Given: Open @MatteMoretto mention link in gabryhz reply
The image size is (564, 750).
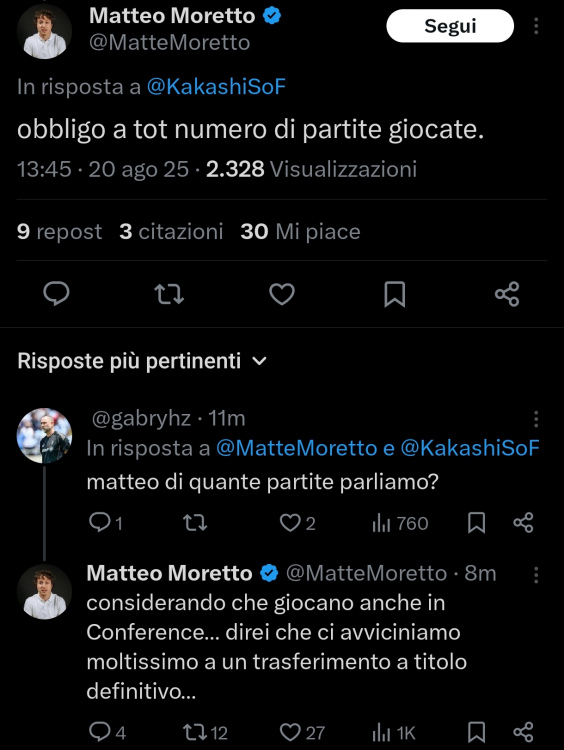Looking at the screenshot, I should pos(297,448).
